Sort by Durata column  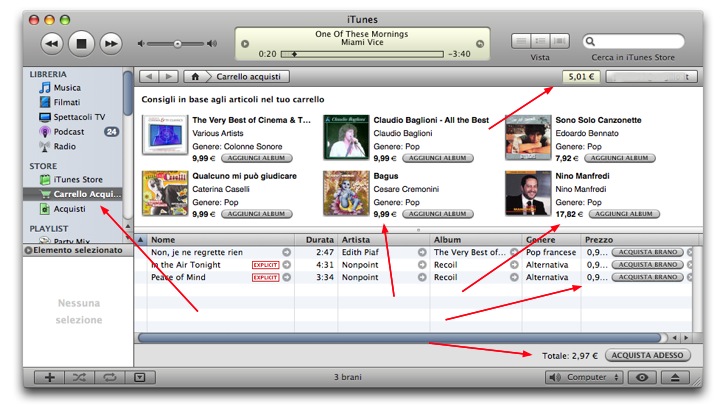(316, 240)
